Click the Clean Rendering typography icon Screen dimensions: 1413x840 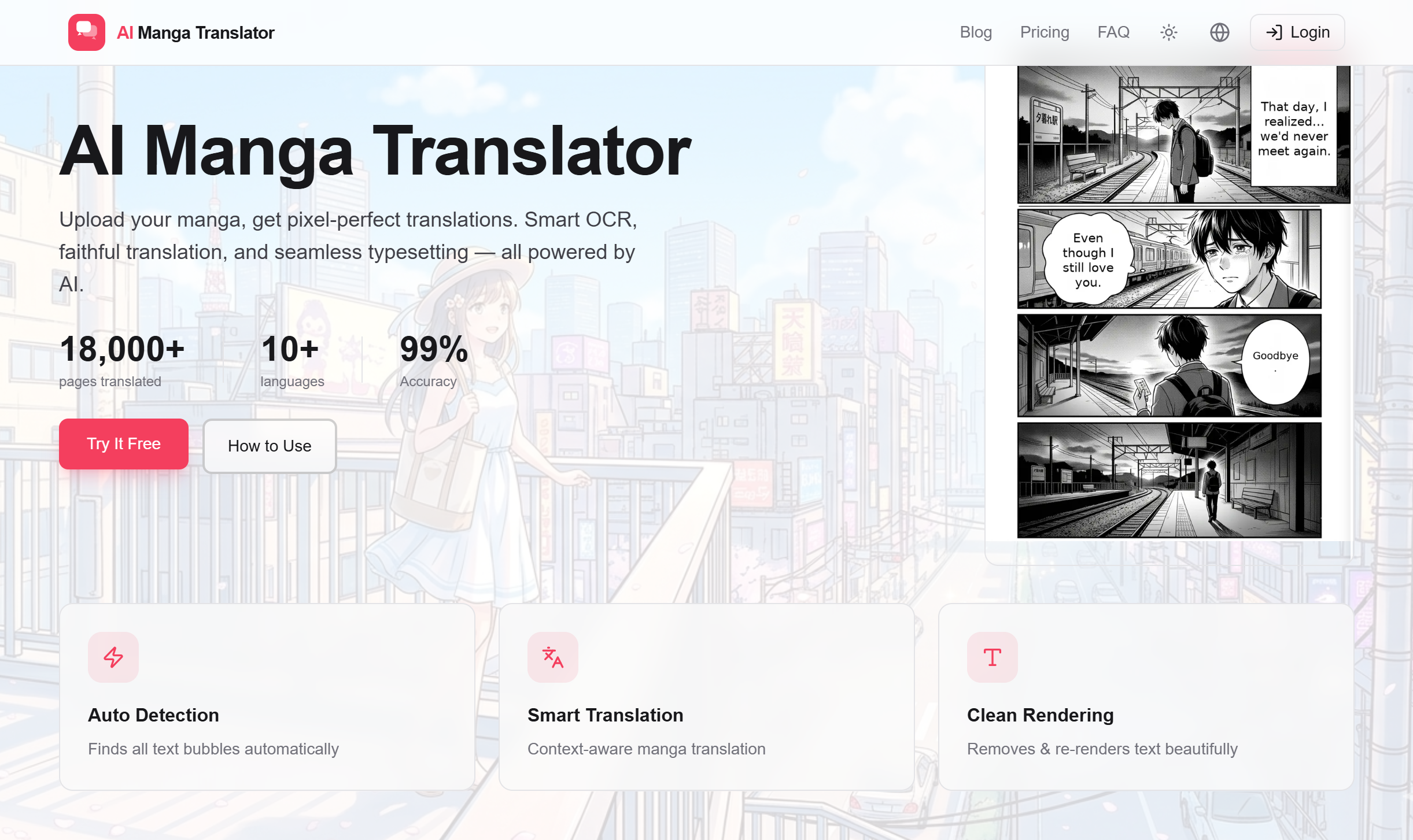[x=991, y=657]
